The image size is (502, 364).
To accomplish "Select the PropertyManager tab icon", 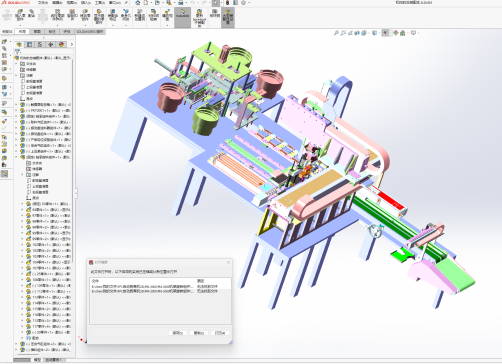I will [x=30, y=44].
